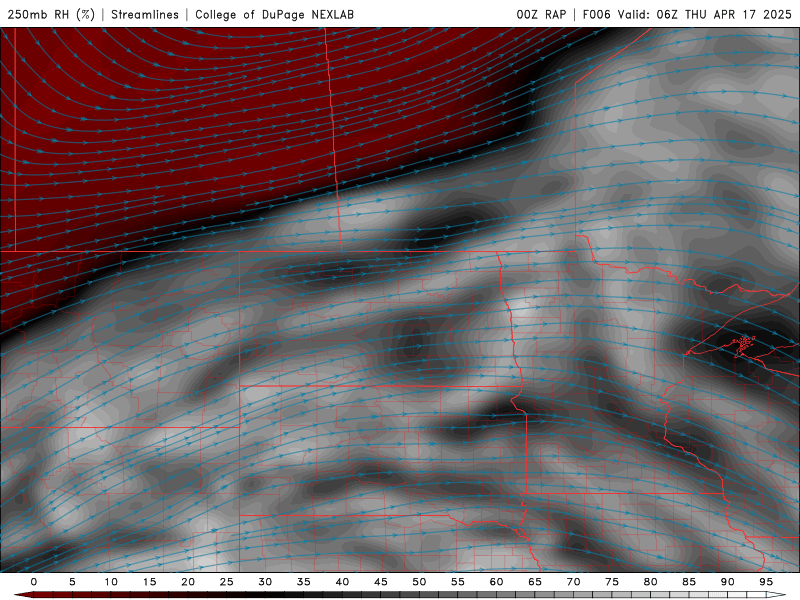Click the '15' colorbar tick label

tap(149, 582)
